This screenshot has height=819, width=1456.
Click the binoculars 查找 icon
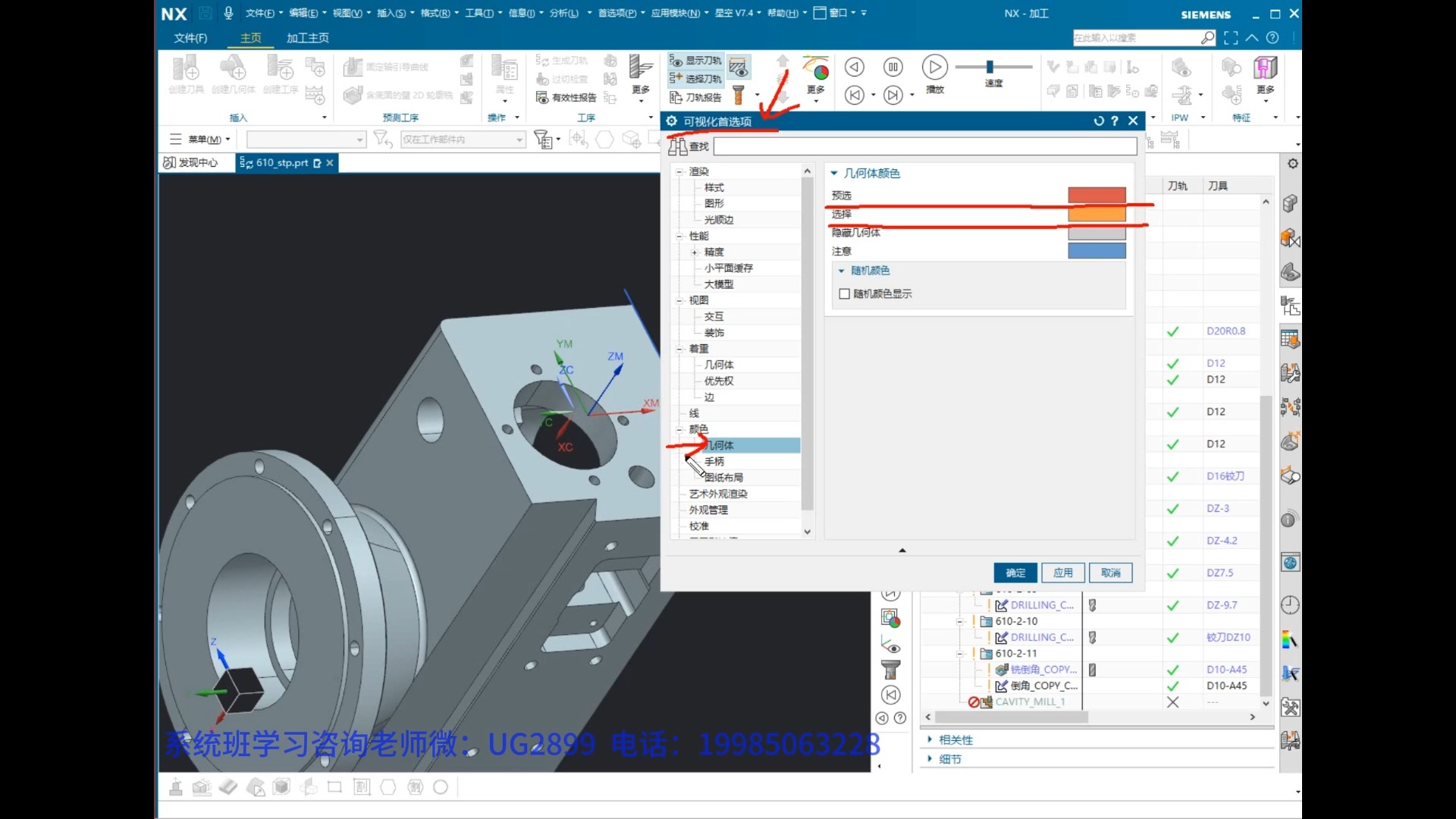pyautogui.click(x=677, y=146)
